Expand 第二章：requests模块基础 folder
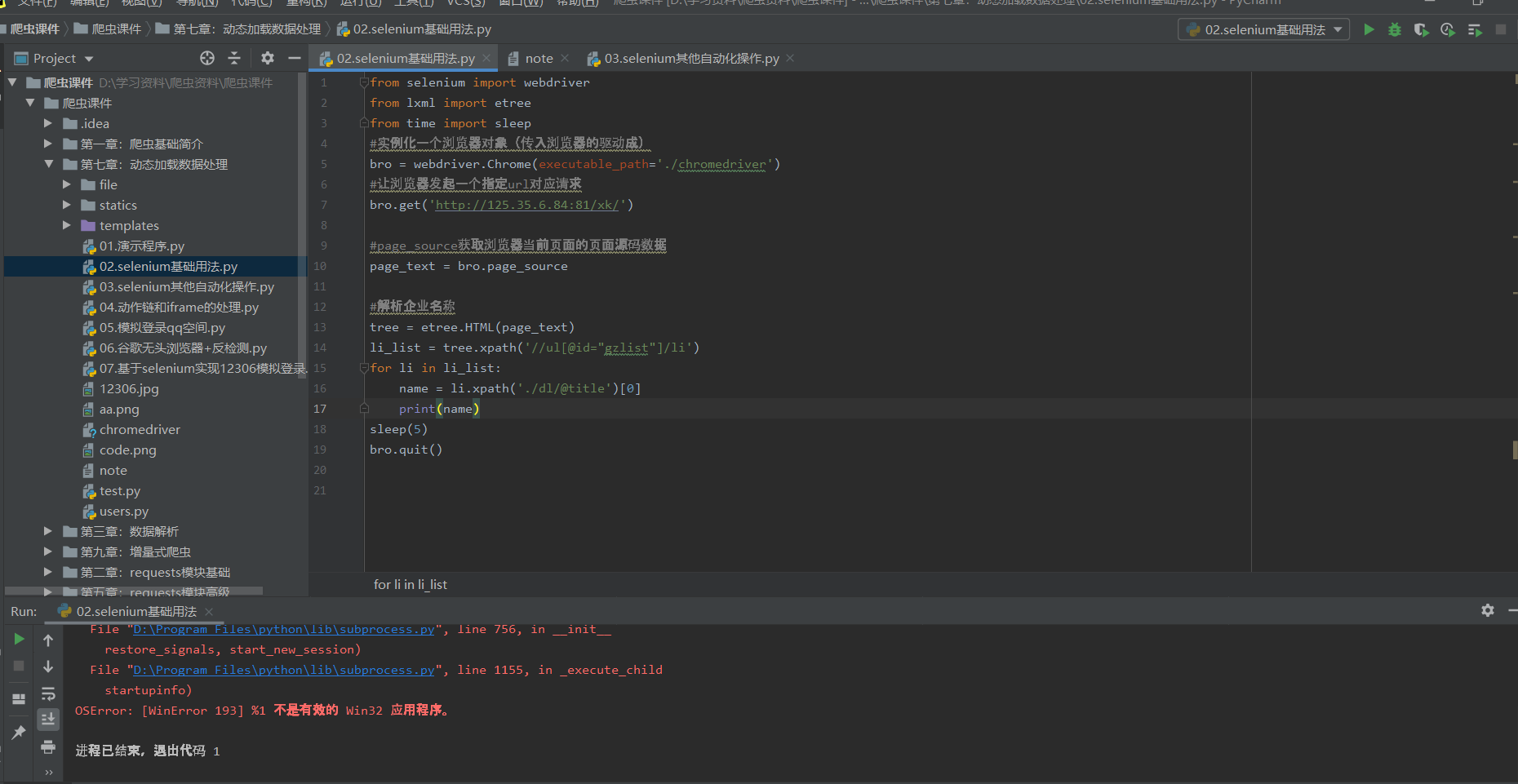Viewport: 1518px width, 784px height. point(48,572)
